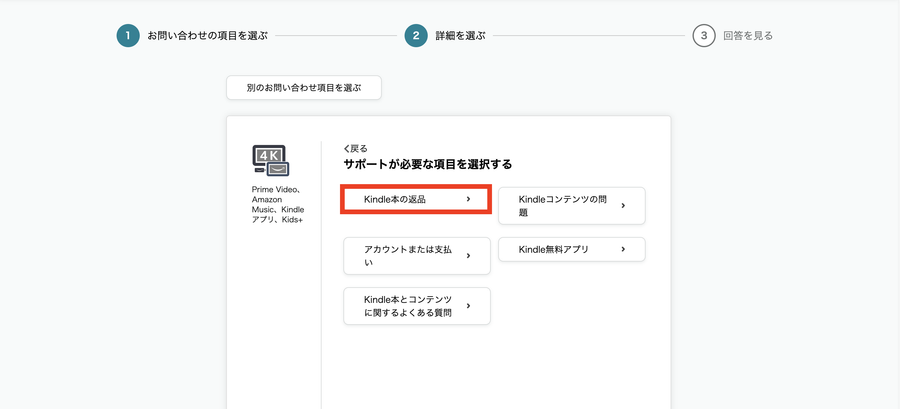
Task: Click chevron on Kindle無料アプリ
Action: pos(623,250)
